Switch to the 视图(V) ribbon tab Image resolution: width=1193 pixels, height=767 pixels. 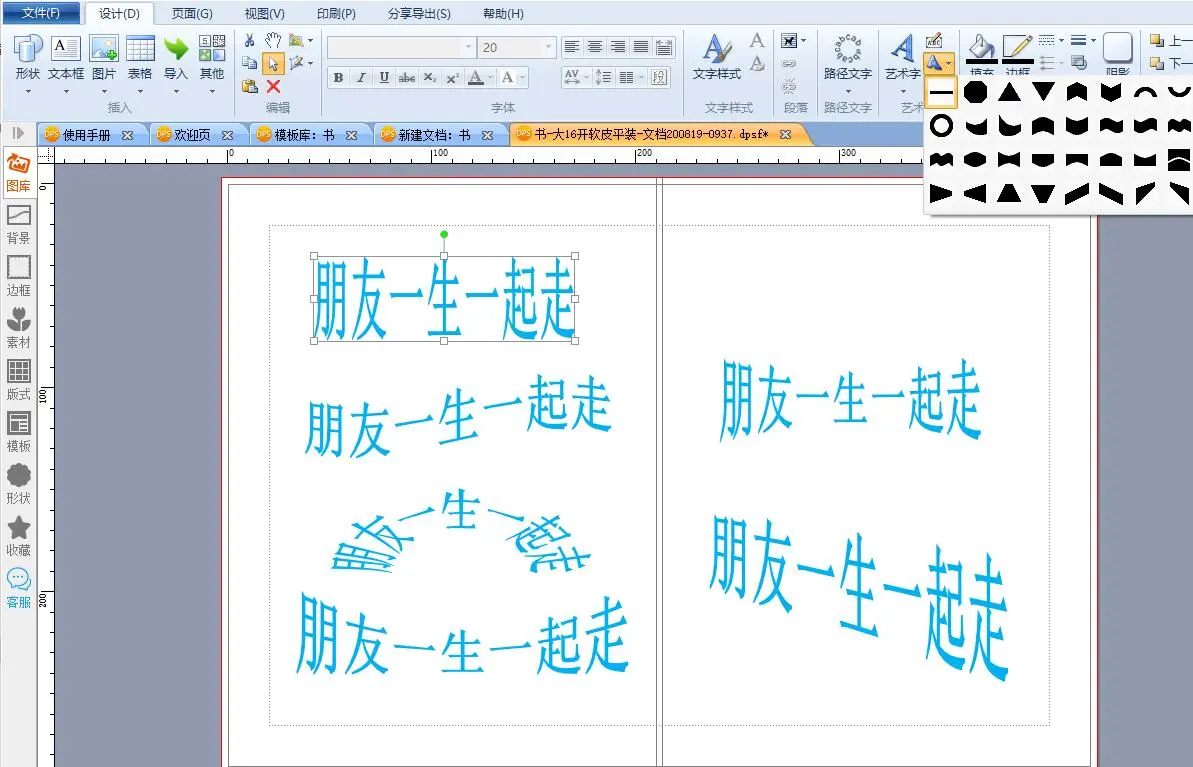tap(264, 13)
